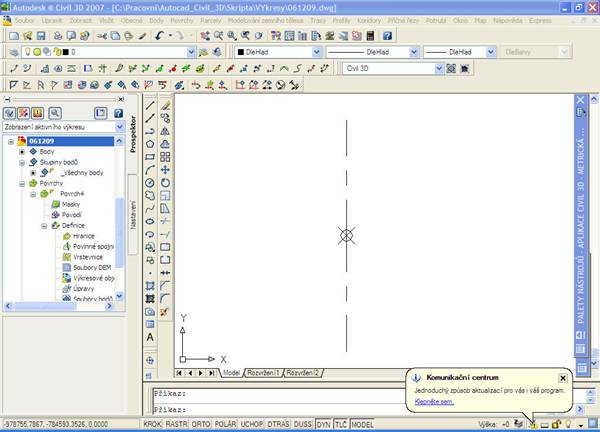Open the QuickCalc calculator icon
The height and width of the screenshot is (432, 600).
(370, 36)
